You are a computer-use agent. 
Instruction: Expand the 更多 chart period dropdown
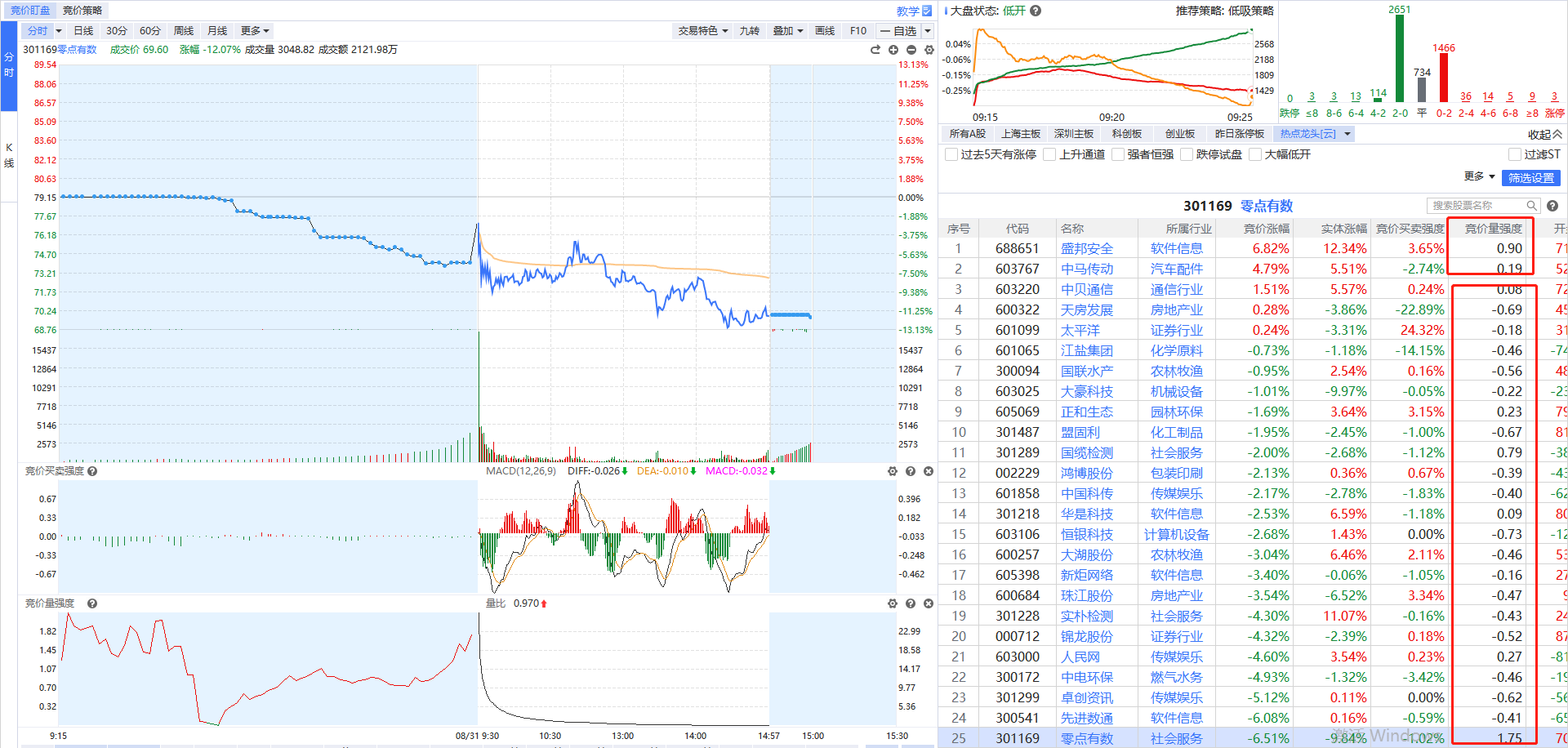pyautogui.click(x=255, y=31)
